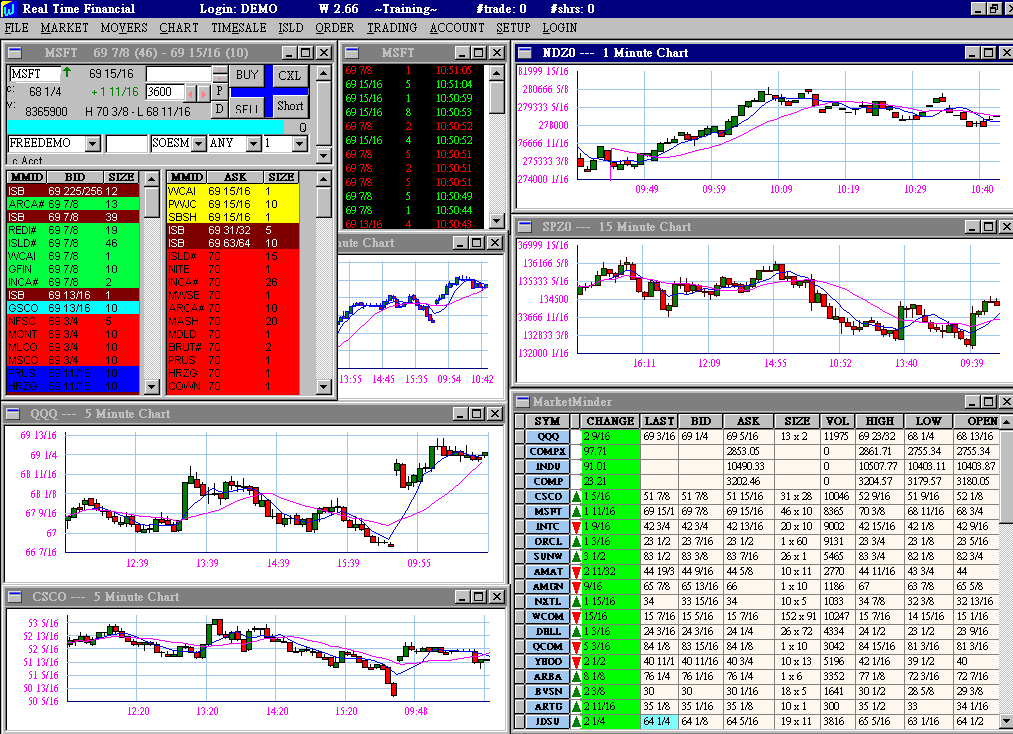Select the SUNW symbol button in MarketMinder
1013x734 pixels.
tap(548, 556)
